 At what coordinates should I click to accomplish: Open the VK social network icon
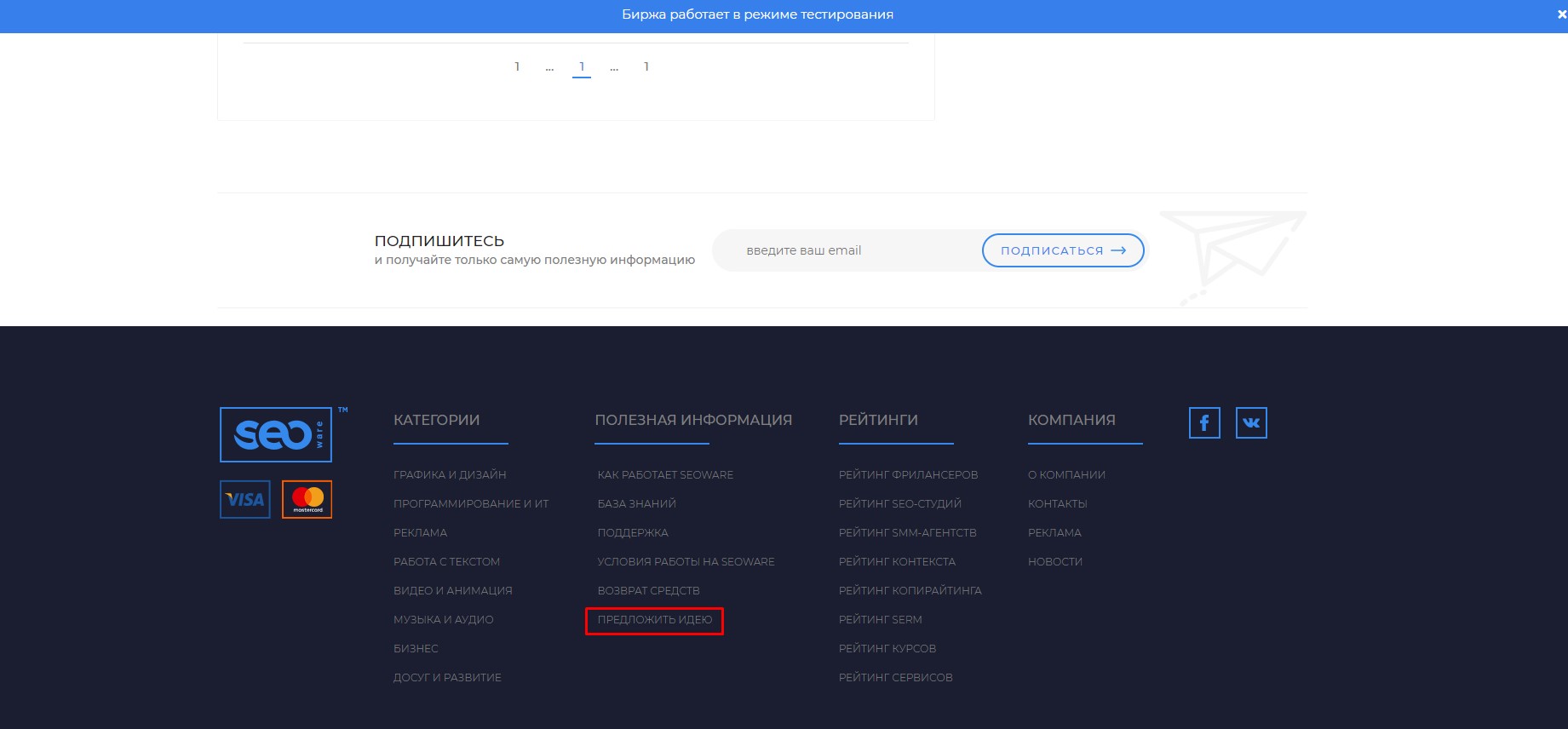point(1251,423)
